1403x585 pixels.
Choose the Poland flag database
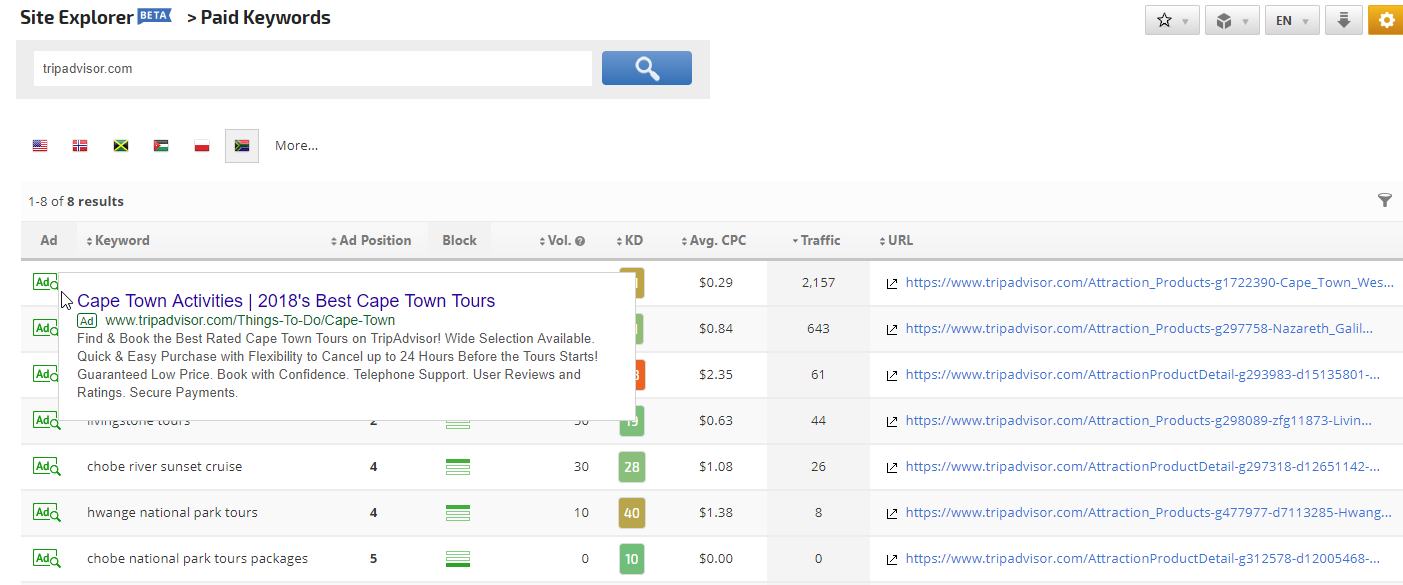click(x=202, y=146)
